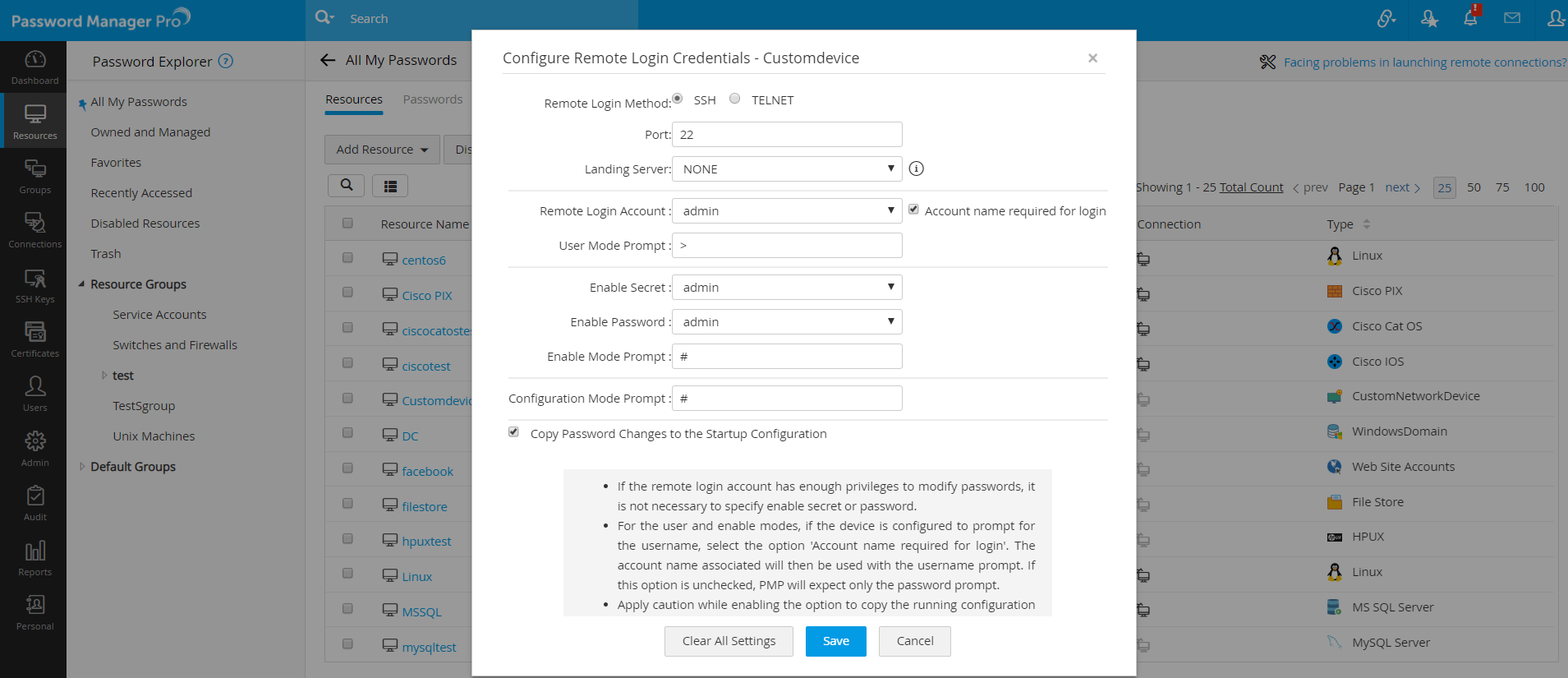Open the Remote Login Account dropdown
Image resolution: width=1568 pixels, height=678 pixels.
coord(787,211)
